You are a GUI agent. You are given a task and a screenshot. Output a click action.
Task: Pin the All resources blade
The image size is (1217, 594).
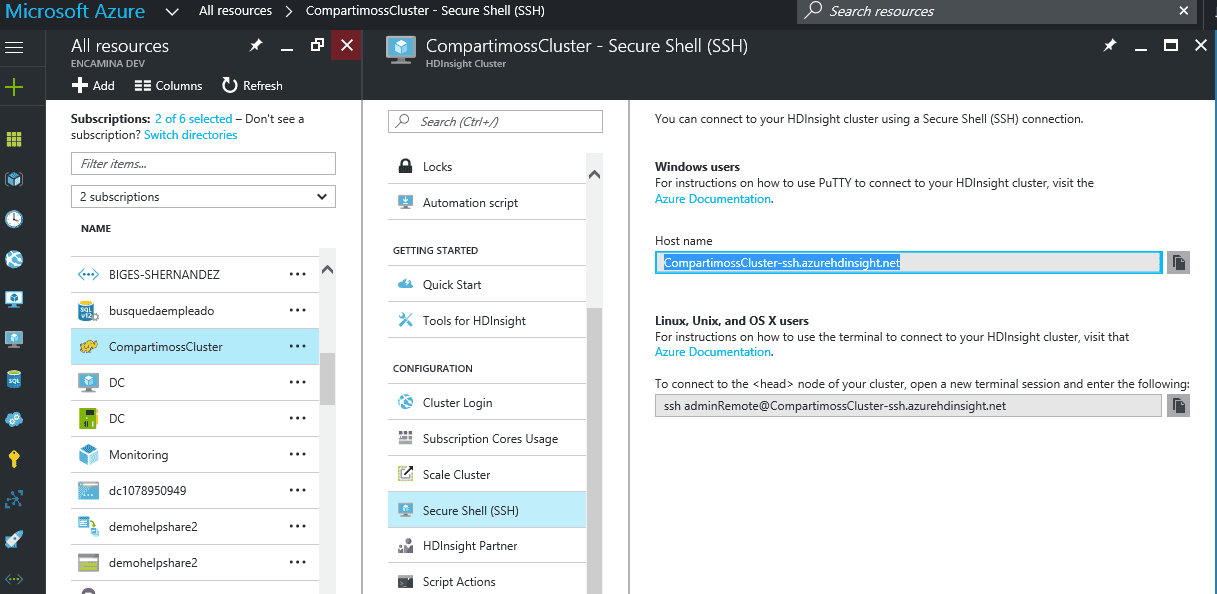pos(256,46)
